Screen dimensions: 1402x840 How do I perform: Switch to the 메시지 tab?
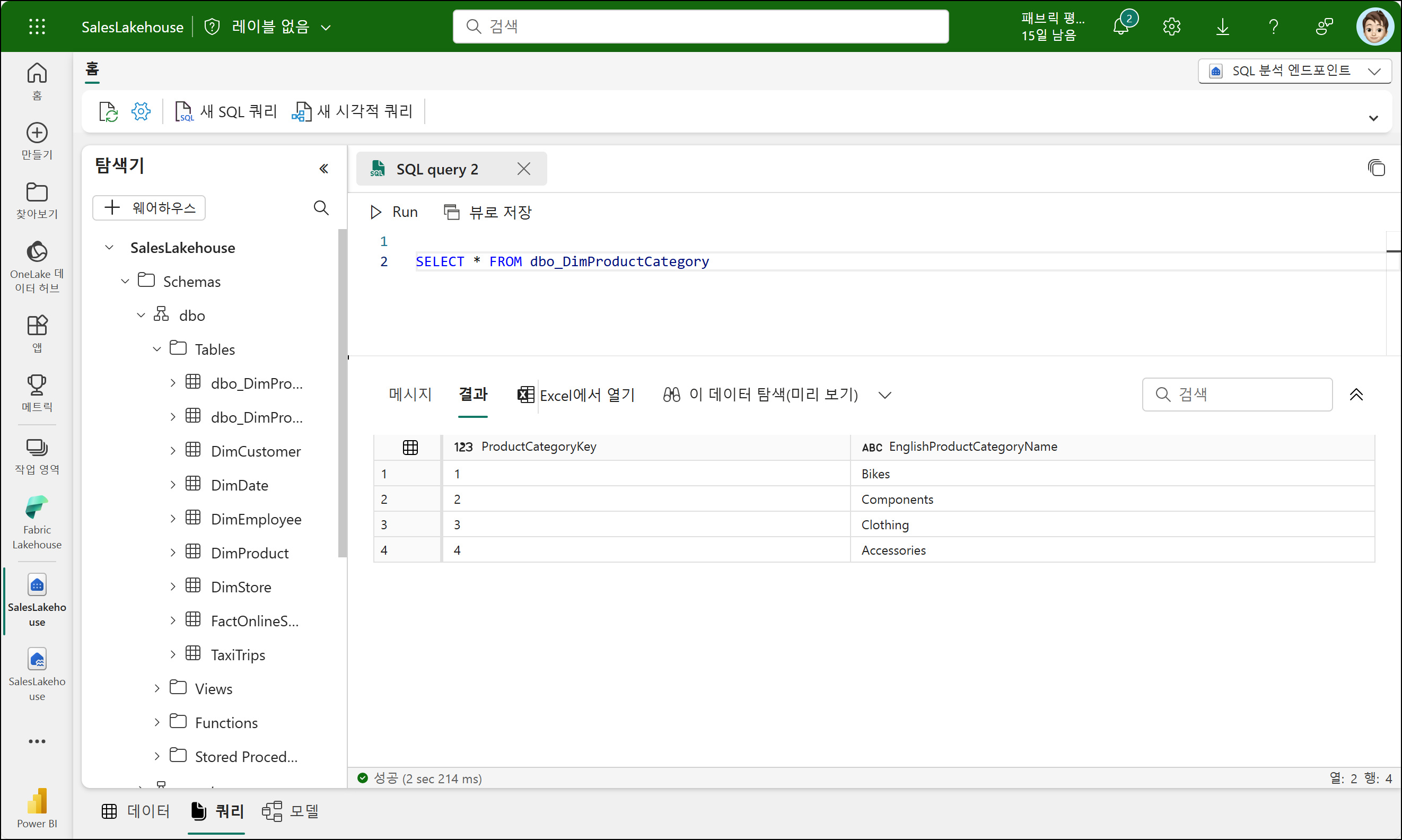tap(410, 395)
